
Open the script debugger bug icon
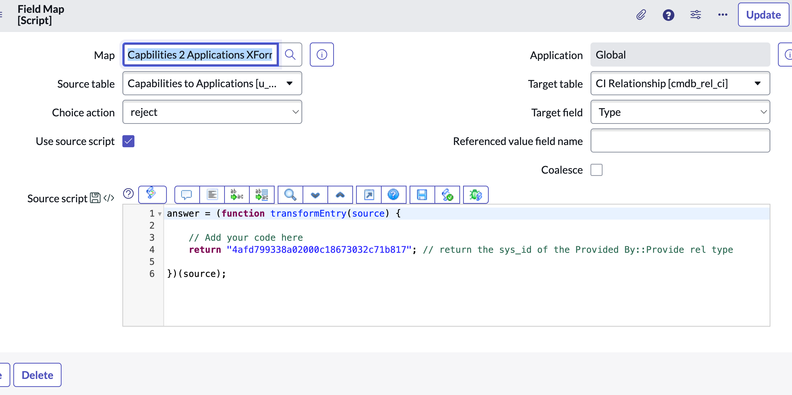click(x=476, y=194)
